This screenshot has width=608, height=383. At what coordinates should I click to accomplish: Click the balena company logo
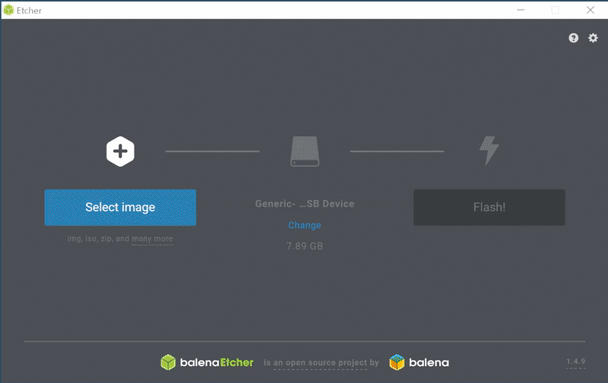419,362
